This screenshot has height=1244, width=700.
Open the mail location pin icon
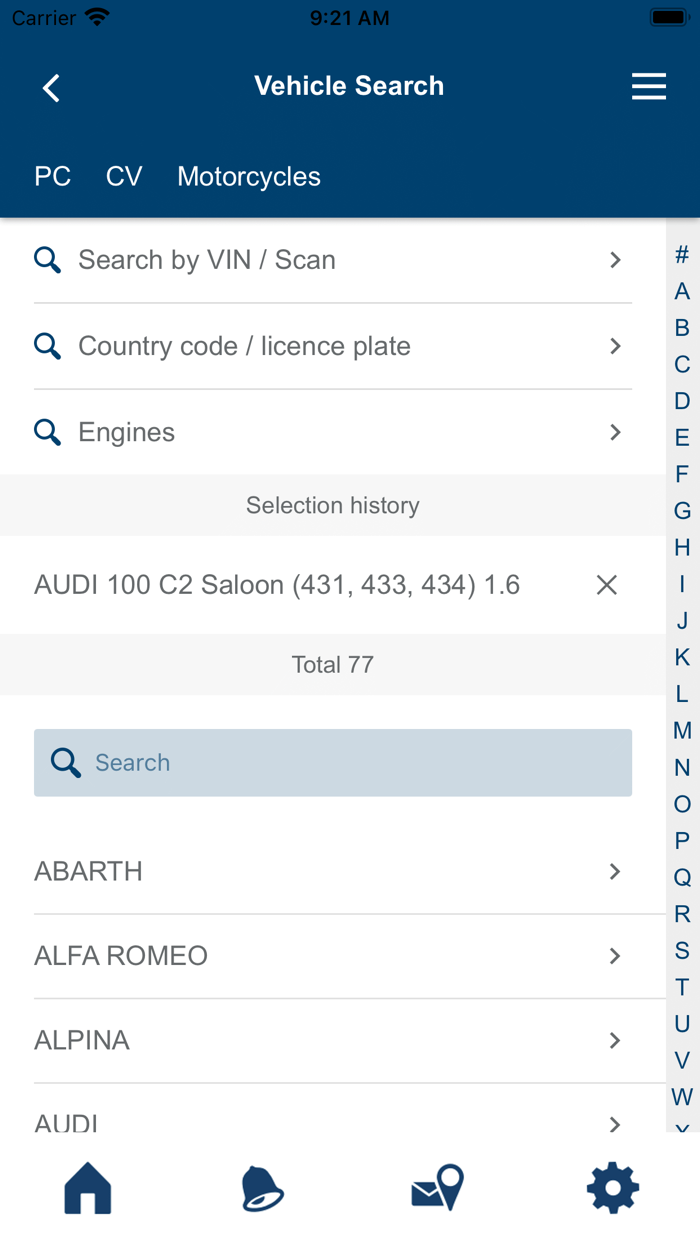(x=437, y=1189)
